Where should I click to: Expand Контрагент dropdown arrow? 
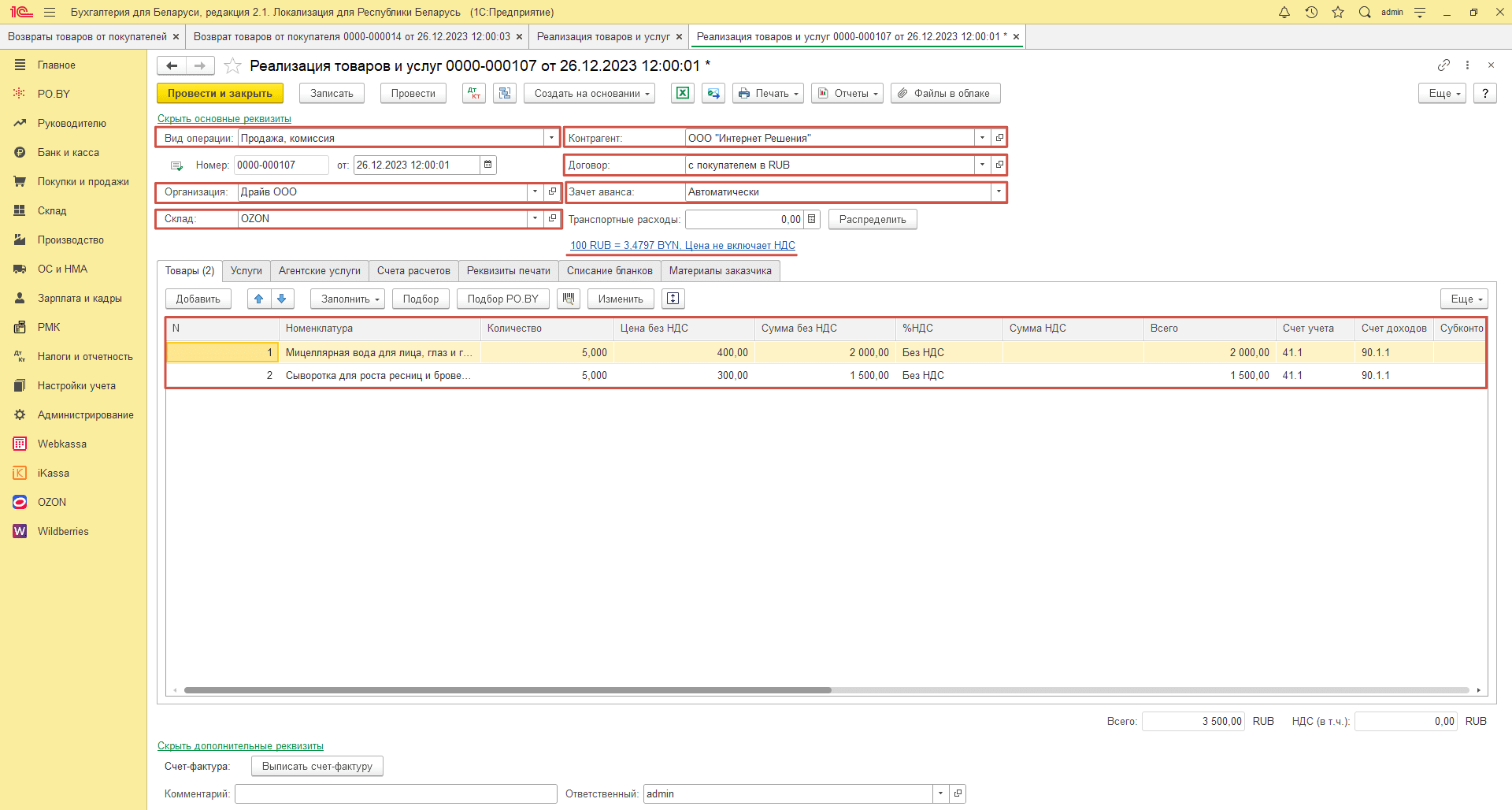[982, 138]
